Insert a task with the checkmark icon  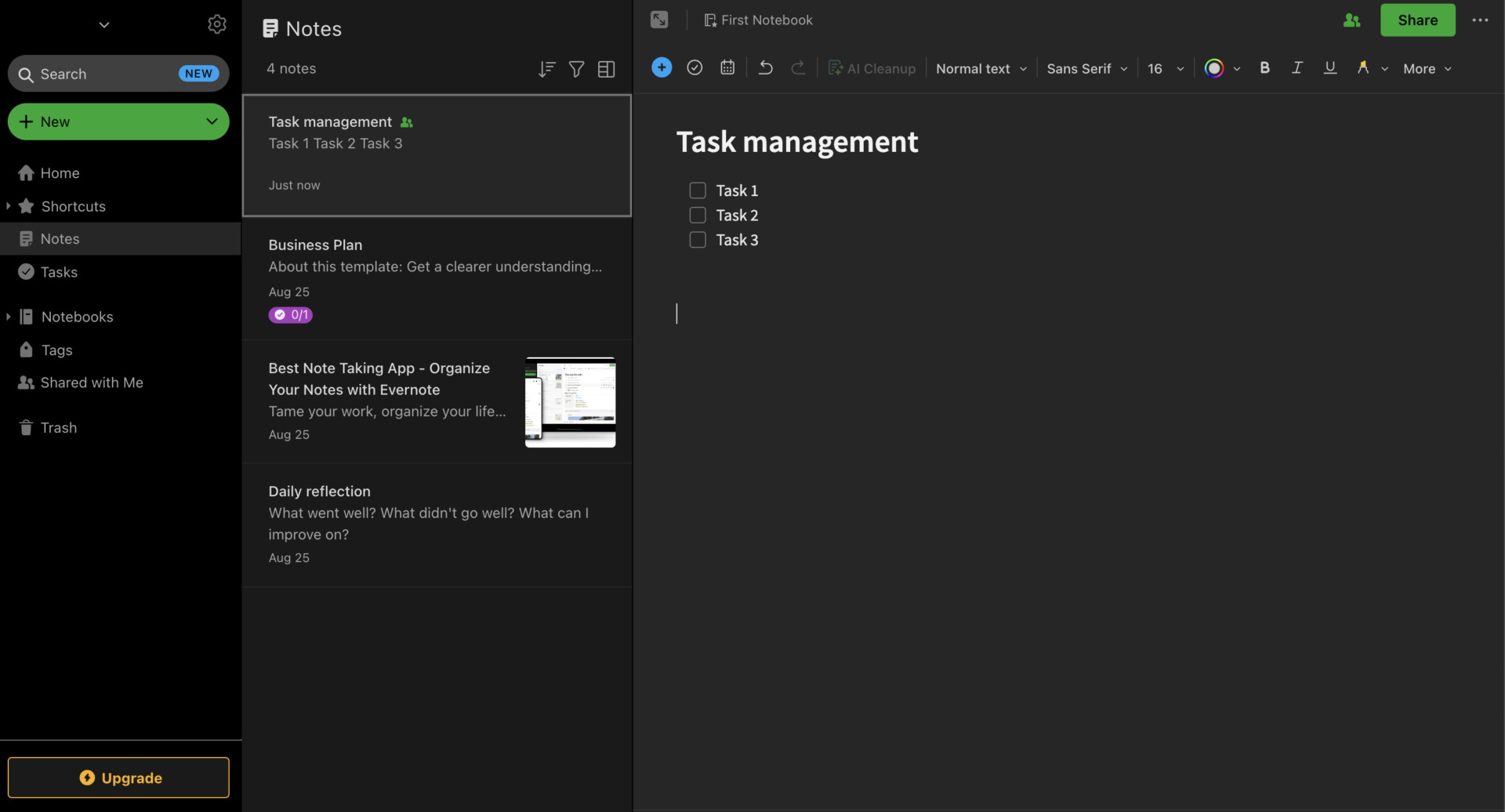pyautogui.click(x=694, y=67)
